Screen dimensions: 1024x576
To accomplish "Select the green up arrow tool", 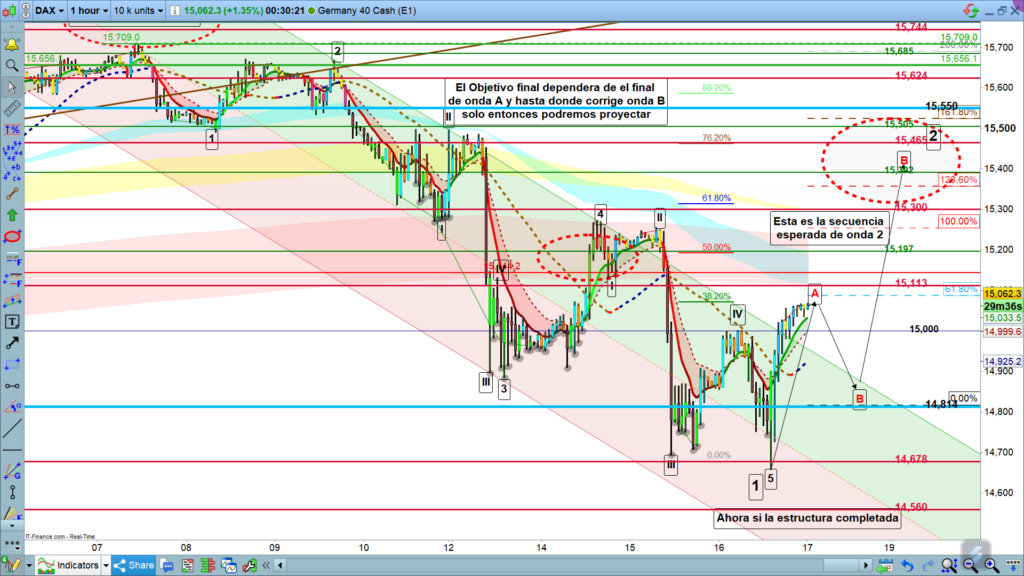I will [12, 214].
